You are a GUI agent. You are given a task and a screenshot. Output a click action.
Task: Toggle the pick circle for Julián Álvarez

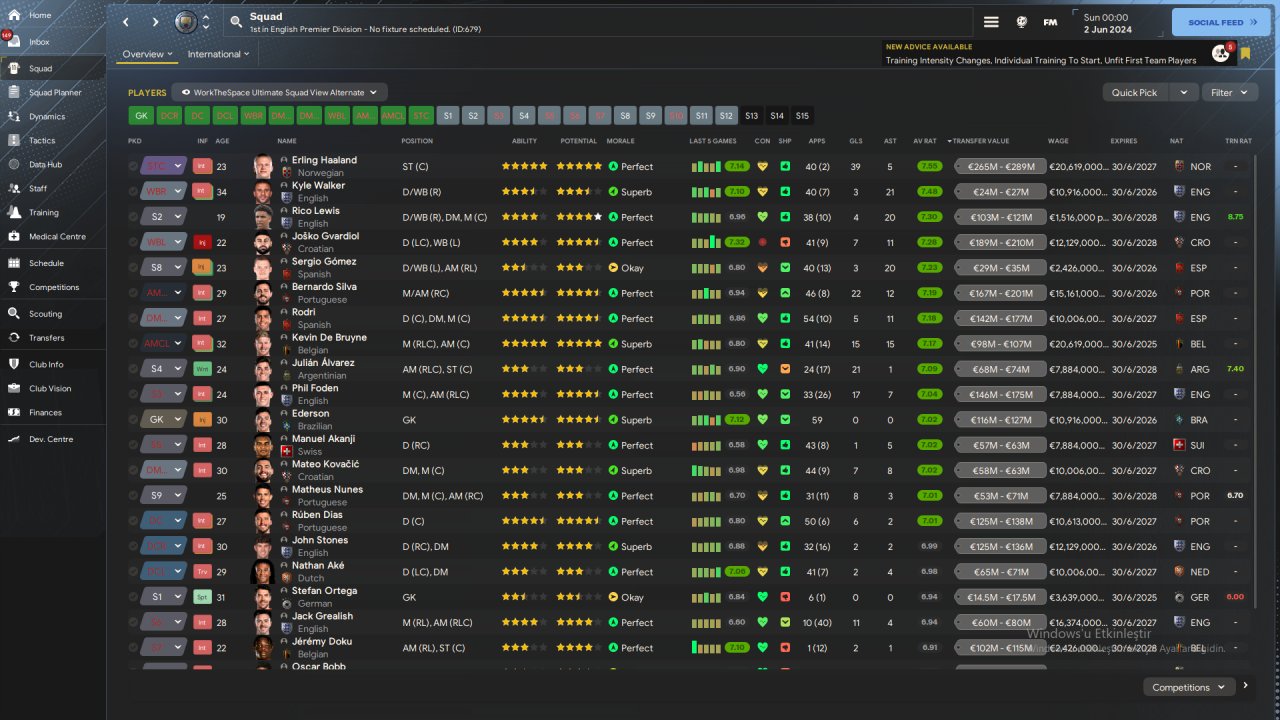[134, 369]
